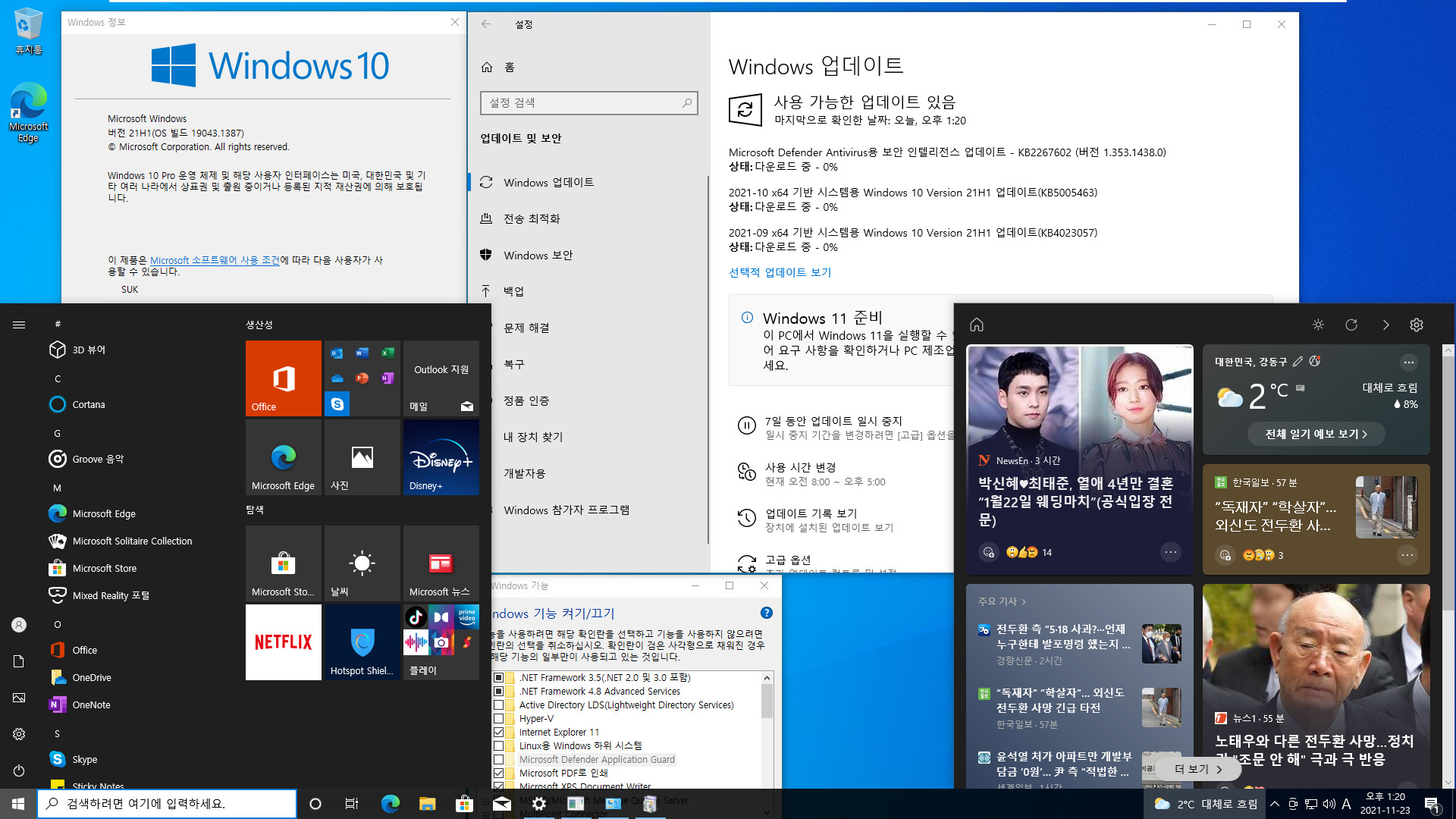Open more options on 한국일보 news card
Screen dimensions: 1456x819
(x=1407, y=554)
